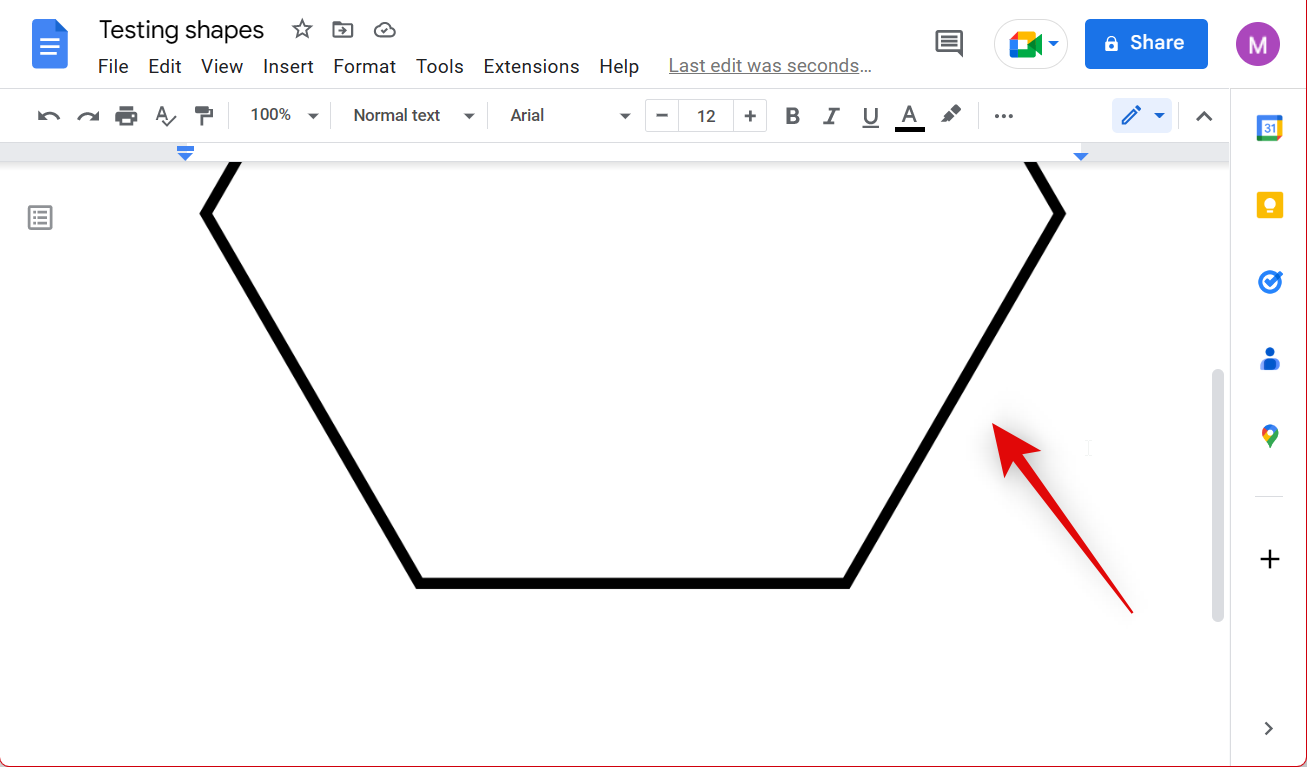Image resolution: width=1307 pixels, height=767 pixels.
Task: Open Google Tasks in side panel
Action: pyautogui.click(x=1270, y=282)
